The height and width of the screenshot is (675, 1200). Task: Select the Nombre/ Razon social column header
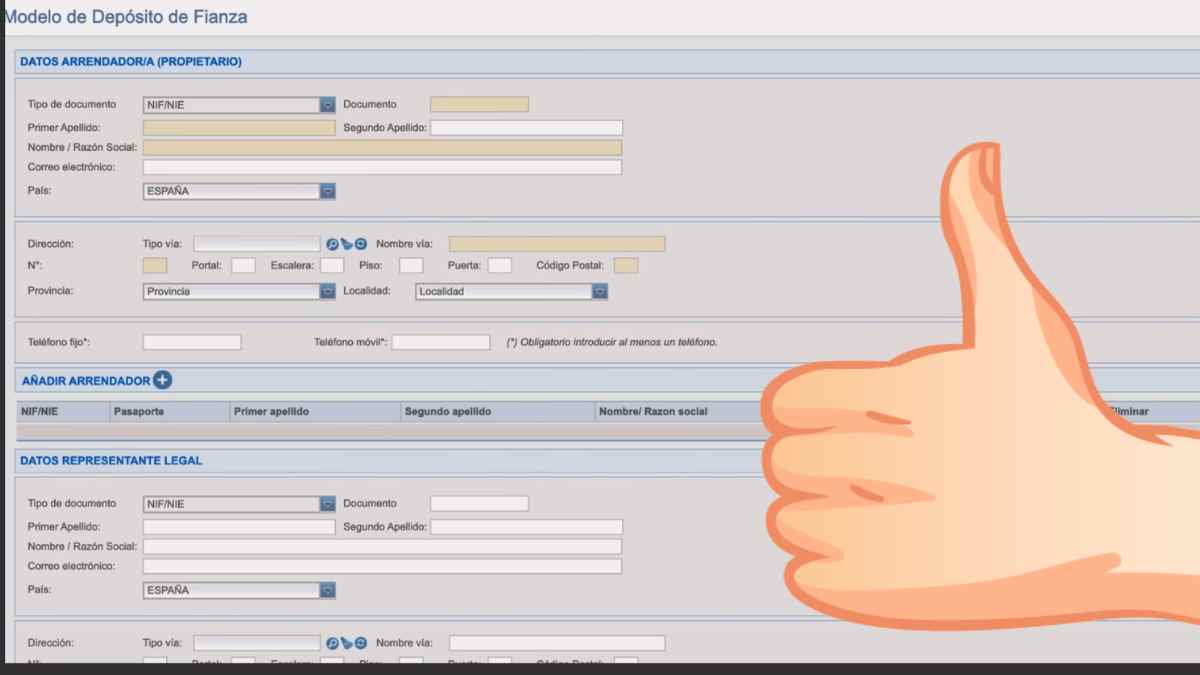click(652, 412)
